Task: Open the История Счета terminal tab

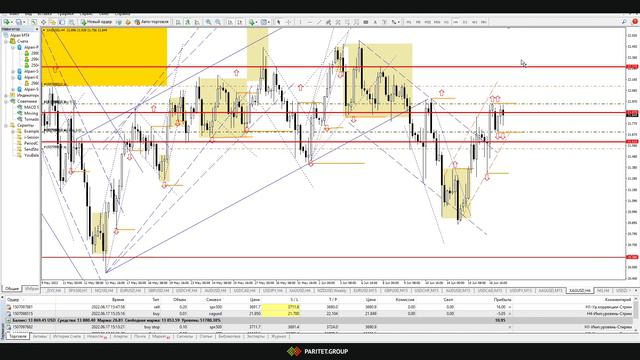Action: click(x=67, y=337)
